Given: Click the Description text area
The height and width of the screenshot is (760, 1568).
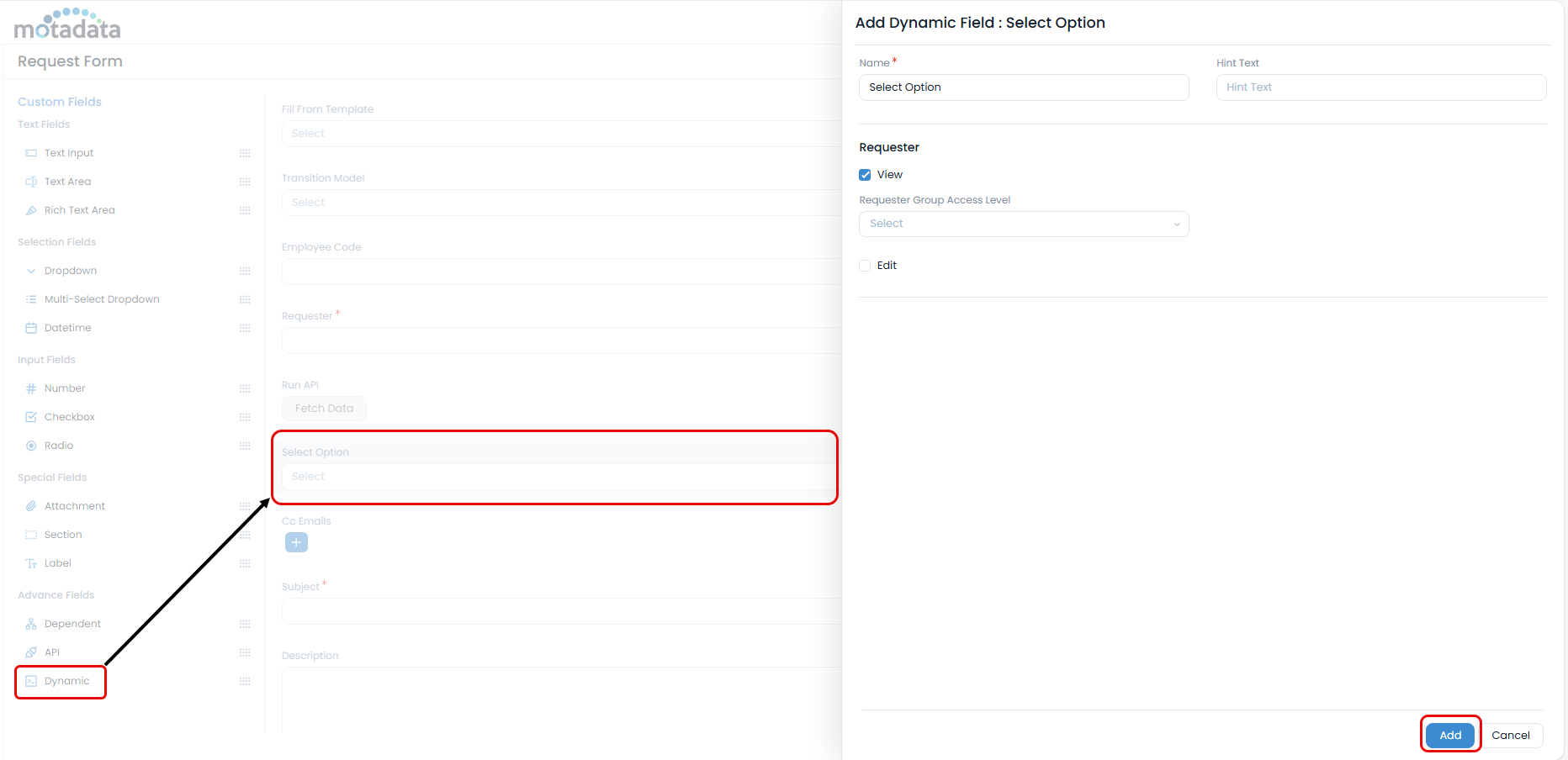Looking at the screenshot, I should pyautogui.click(x=561, y=700).
